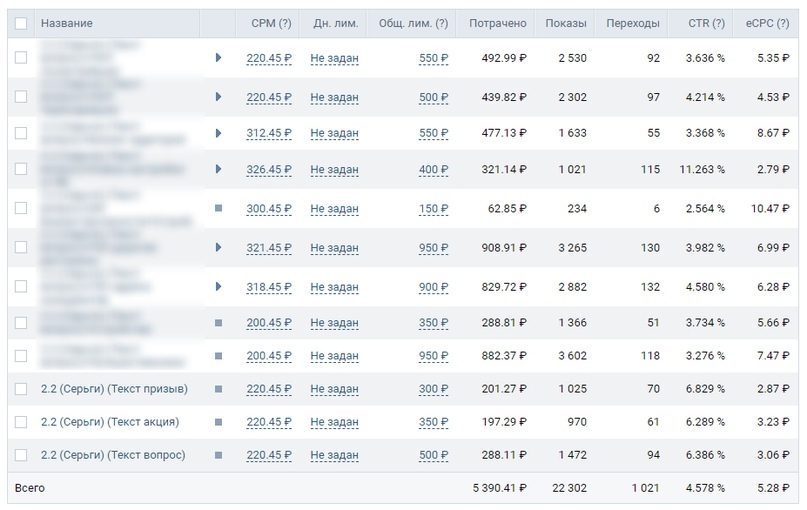Click play icon for 492.99 ₽ spent row
The height and width of the screenshot is (510, 807).
click(x=218, y=58)
